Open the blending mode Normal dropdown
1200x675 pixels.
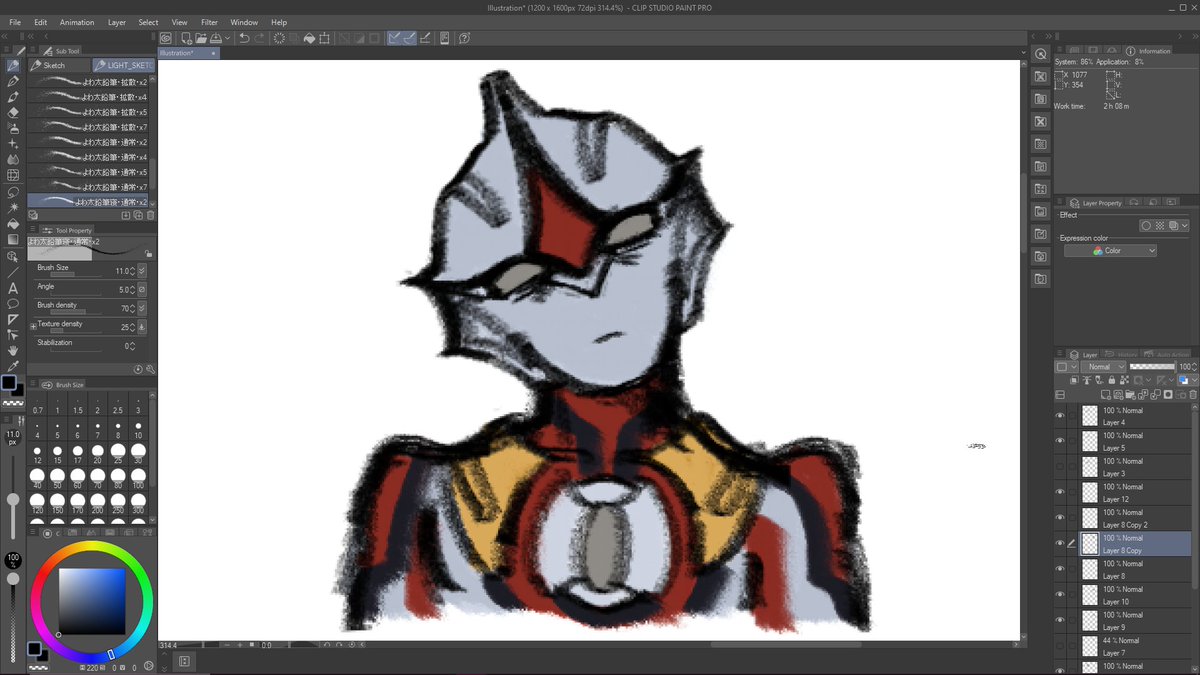[x=1104, y=367]
